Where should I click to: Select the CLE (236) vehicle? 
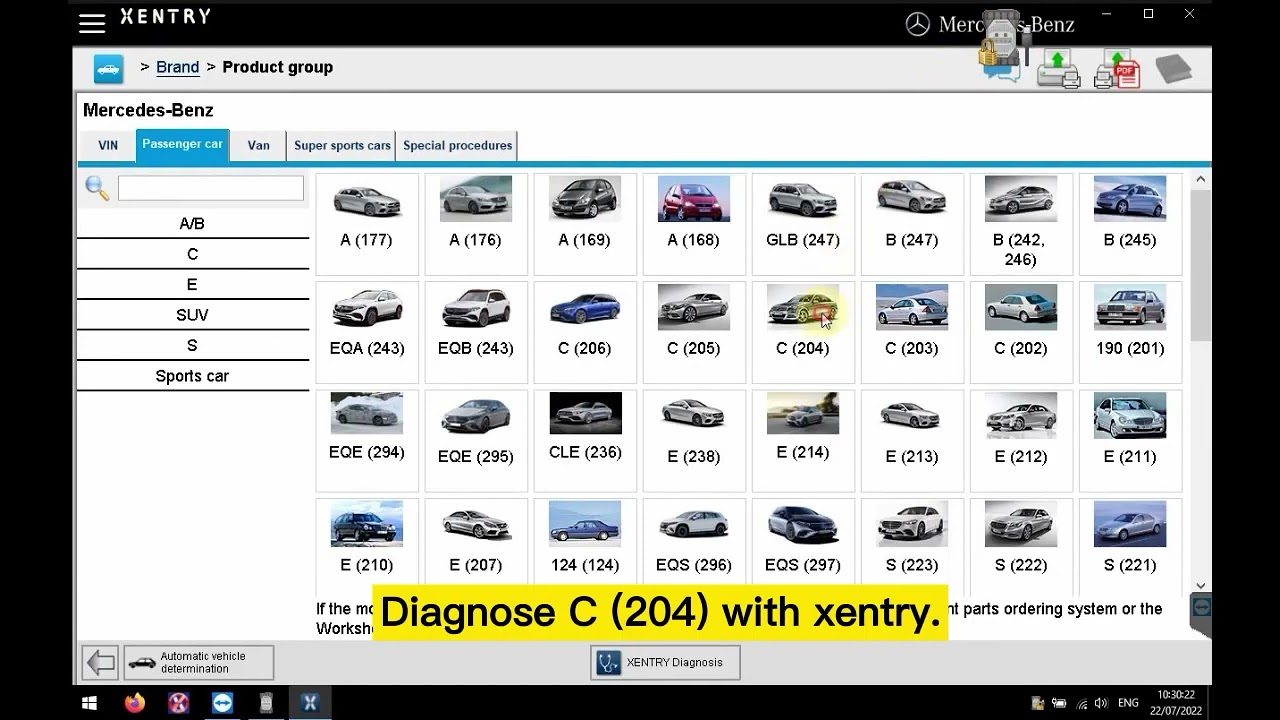point(585,440)
